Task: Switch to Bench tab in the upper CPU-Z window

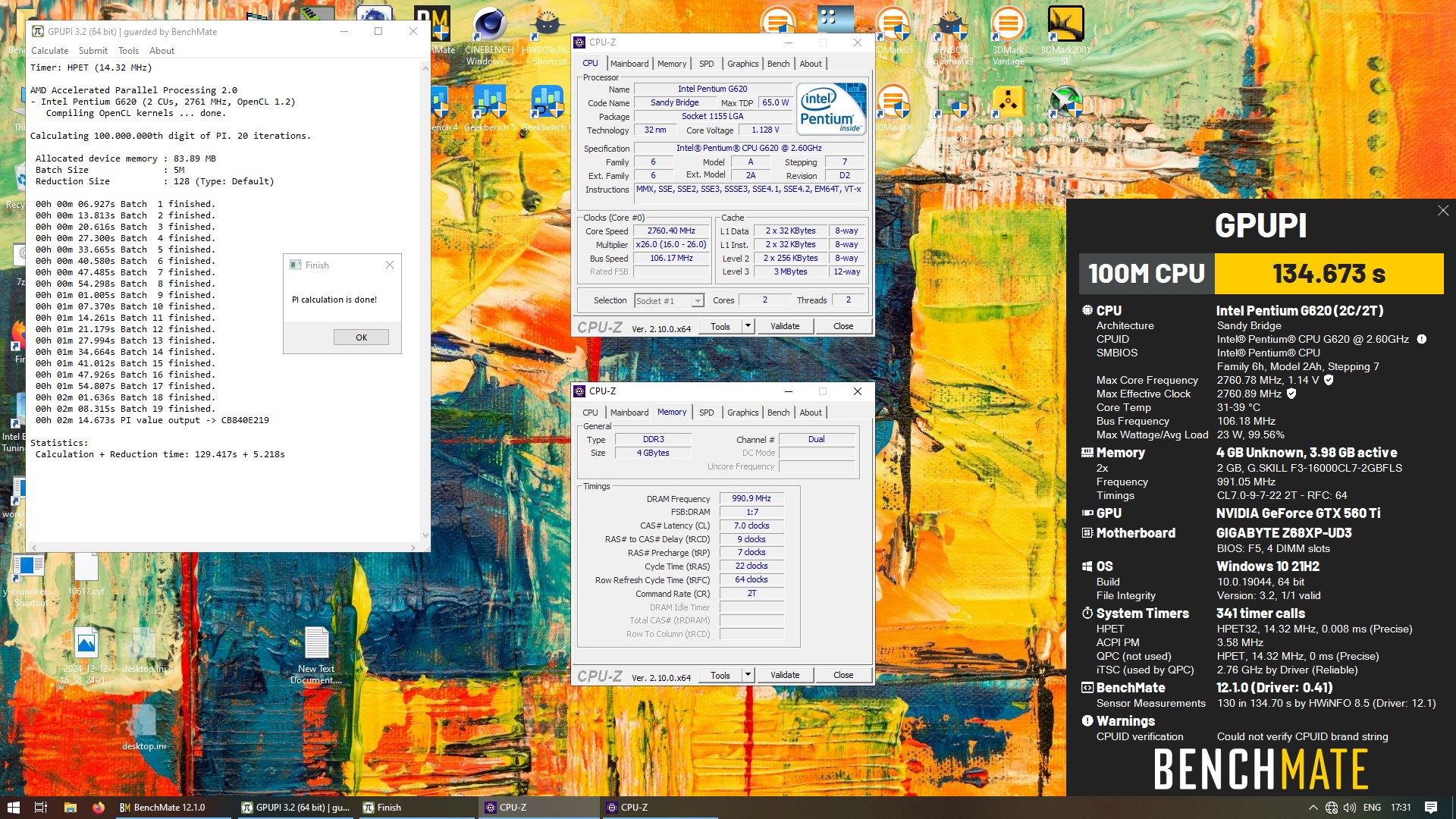Action: 778,64
